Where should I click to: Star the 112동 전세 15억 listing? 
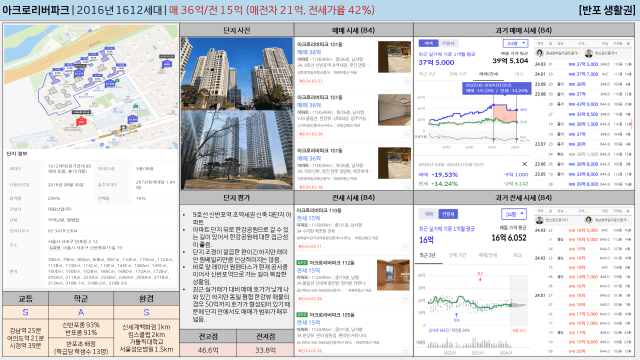(406, 299)
